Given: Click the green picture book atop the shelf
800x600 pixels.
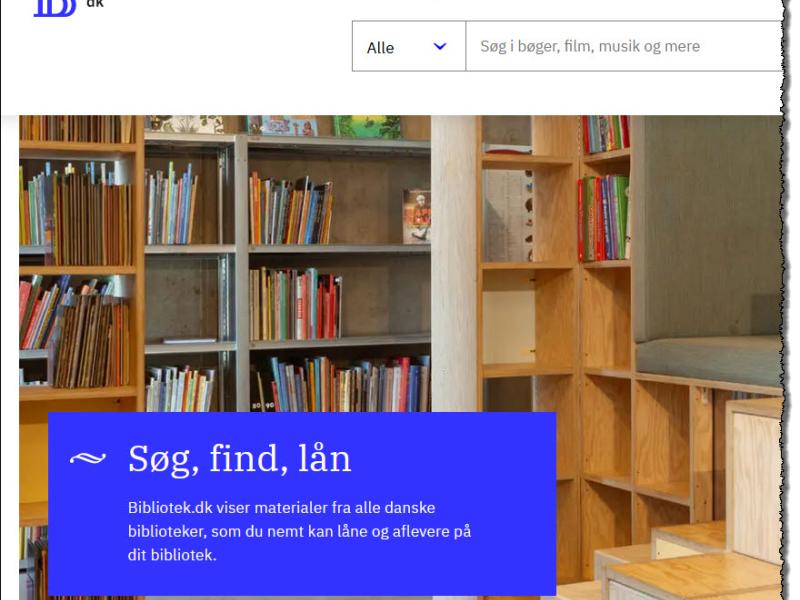Looking at the screenshot, I should click(367, 126).
